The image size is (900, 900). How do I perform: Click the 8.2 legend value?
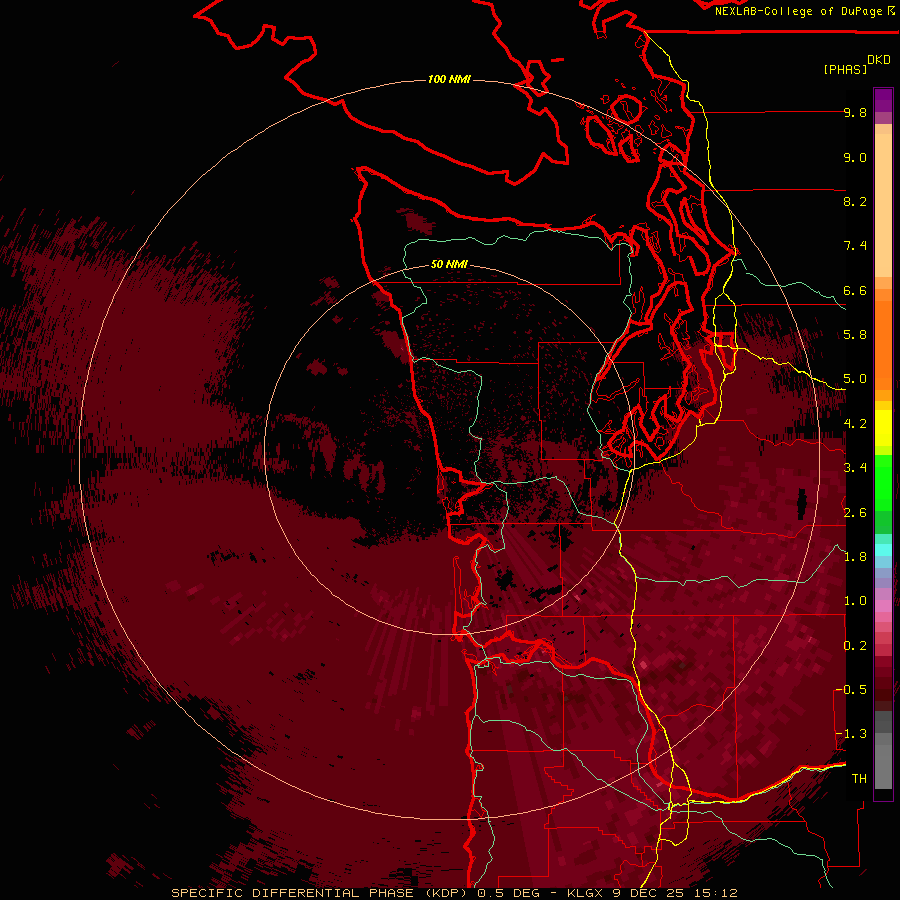coord(855,201)
